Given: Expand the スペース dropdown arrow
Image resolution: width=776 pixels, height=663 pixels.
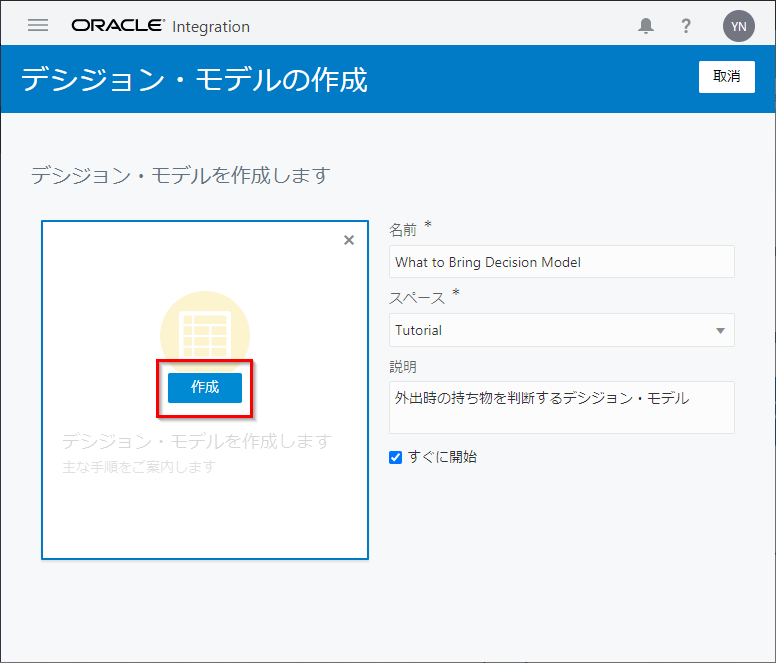Looking at the screenshot, I should (720, 330).
